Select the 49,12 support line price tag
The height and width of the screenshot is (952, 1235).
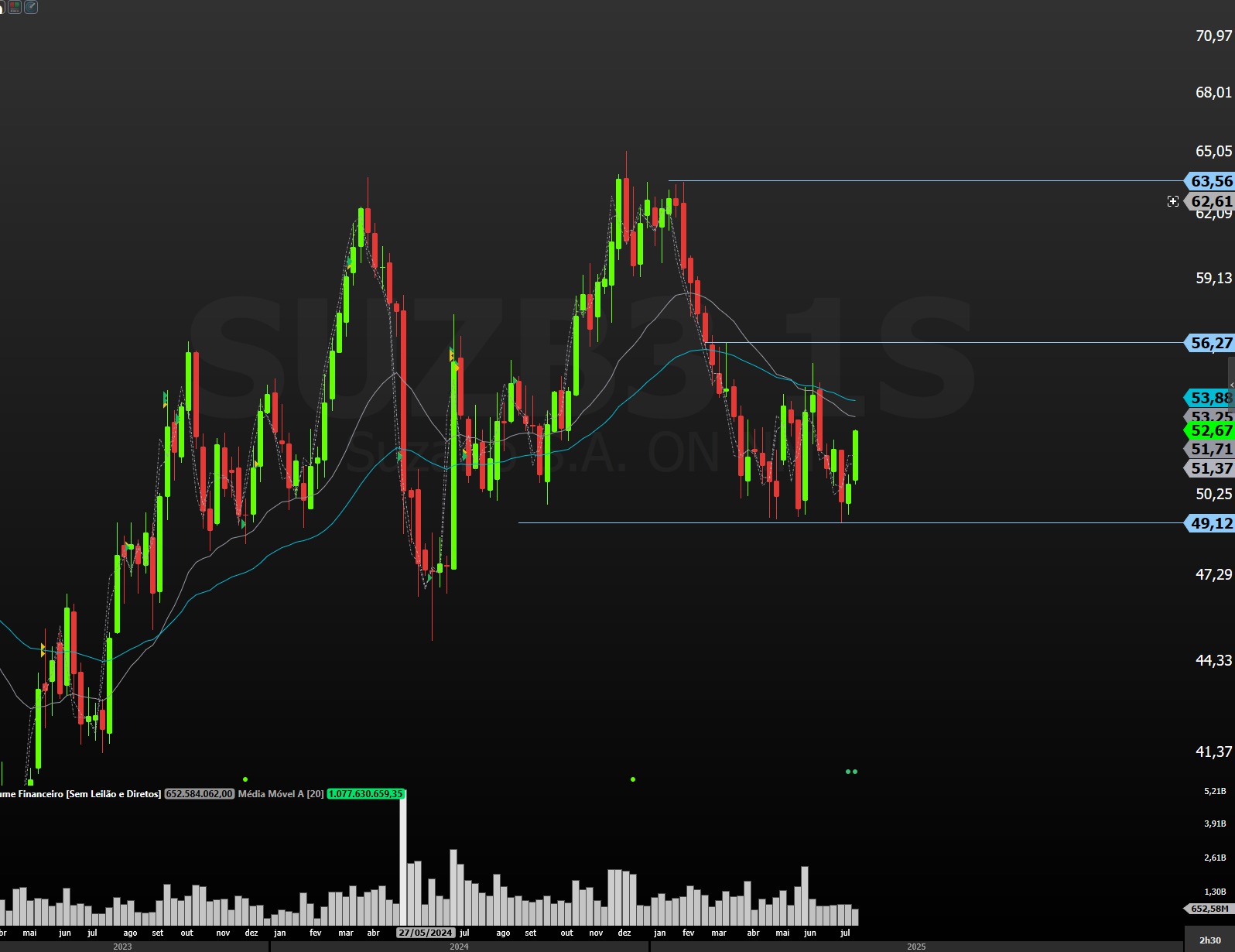tap(1210, 523)
